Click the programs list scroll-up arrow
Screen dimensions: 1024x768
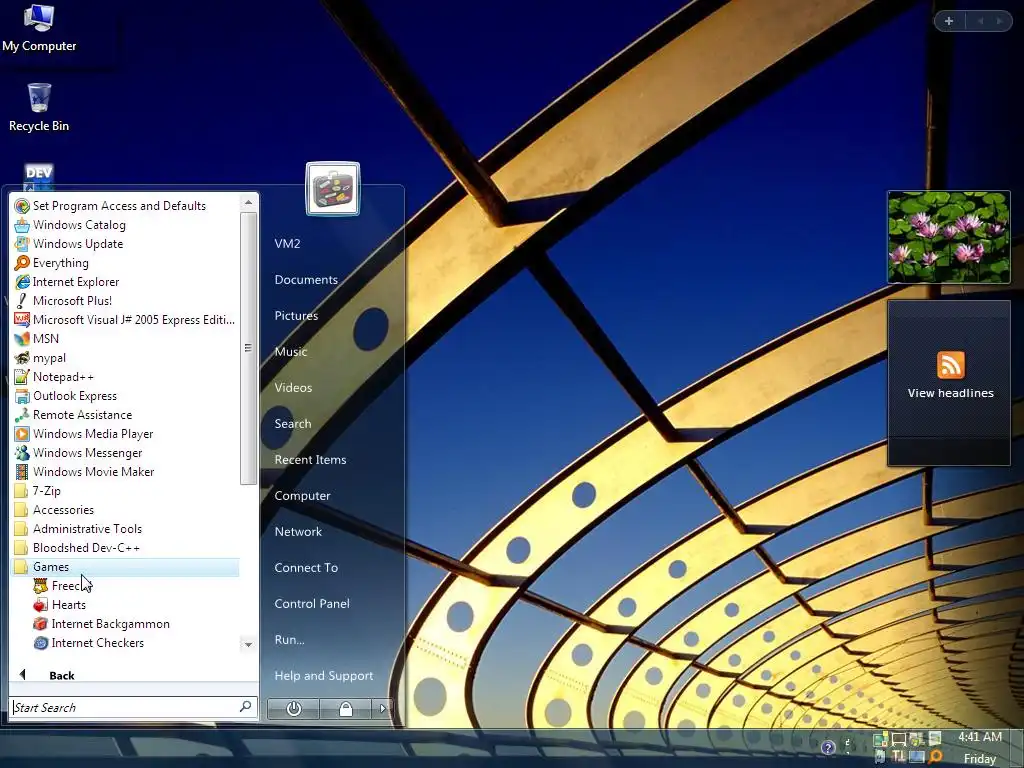(x=248, y=202)
